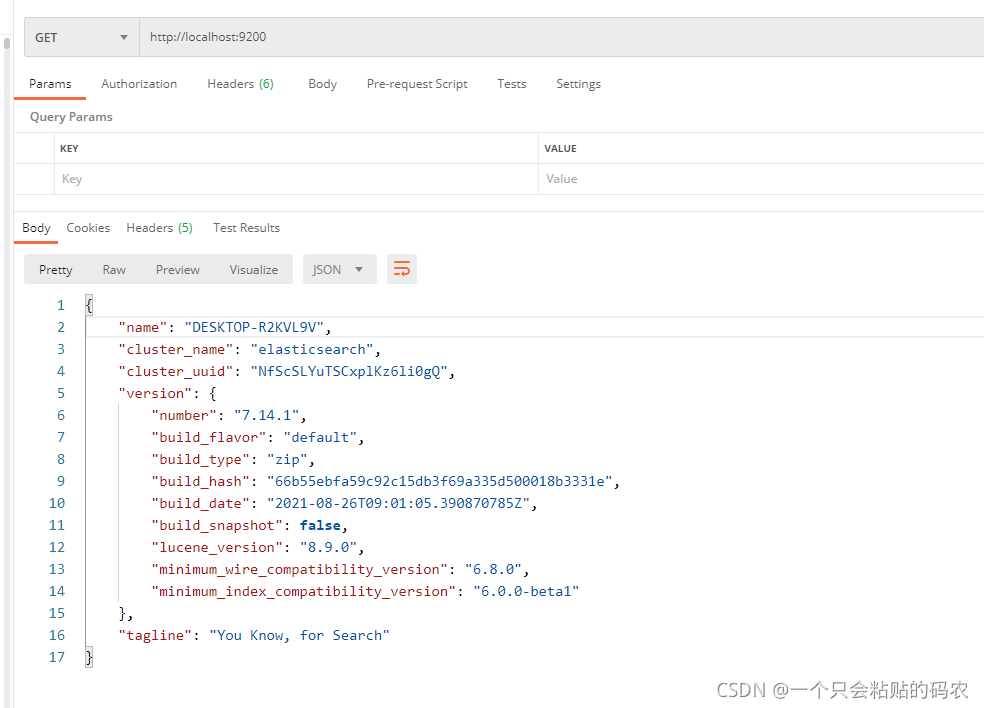Open the Pre-request Script tab
Screen dimensions: 984x708
coord(417,84)
